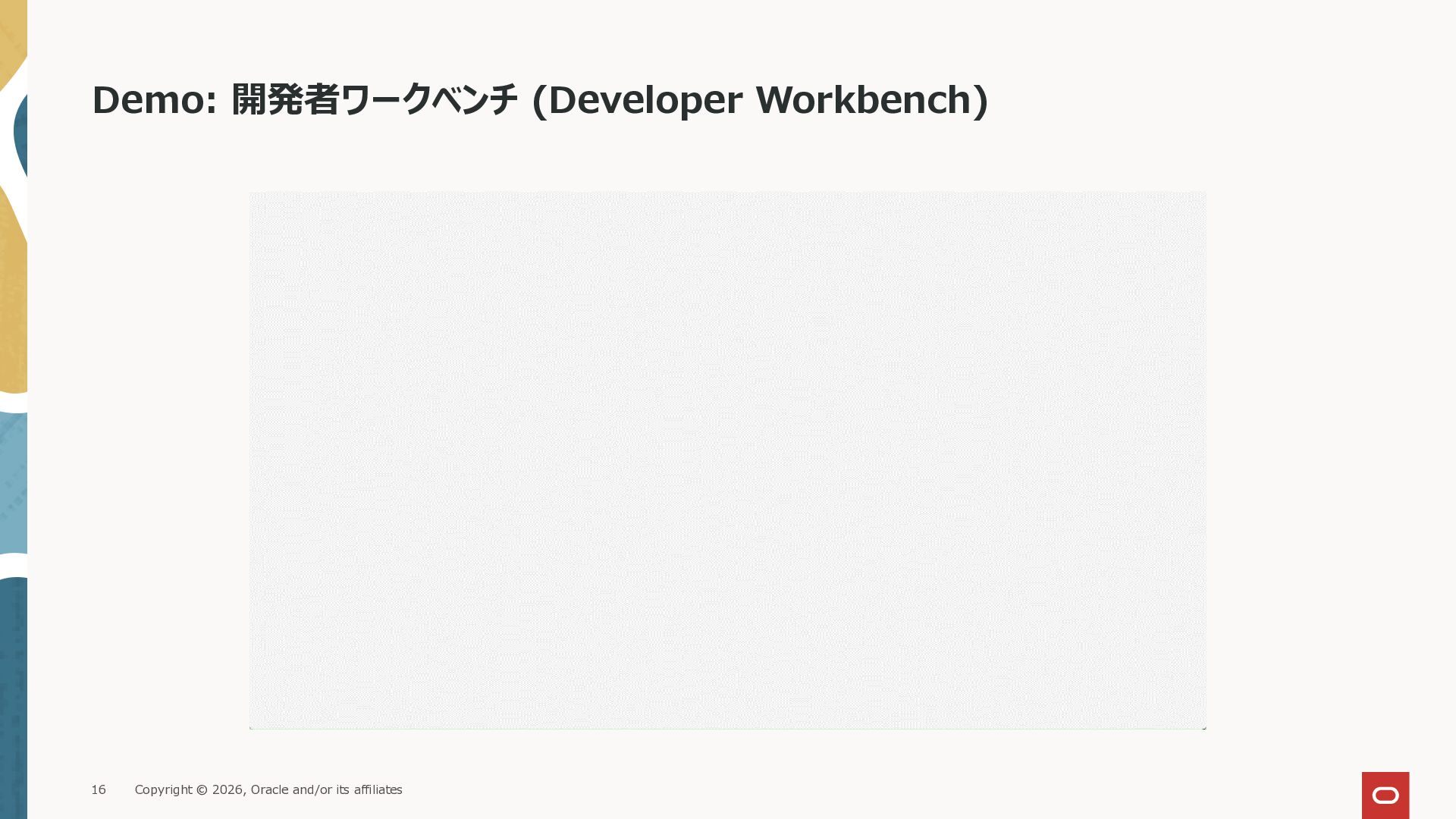The width and height of the screenshot is (1456, 819).
Task: Click the bottom edge of video placeholder
Action: (727, 728)
